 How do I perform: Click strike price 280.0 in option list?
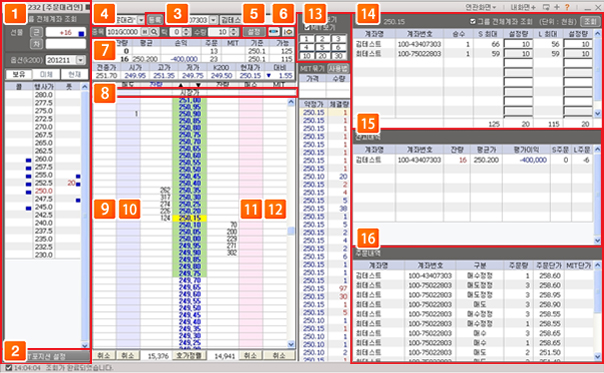pos(44,95)
